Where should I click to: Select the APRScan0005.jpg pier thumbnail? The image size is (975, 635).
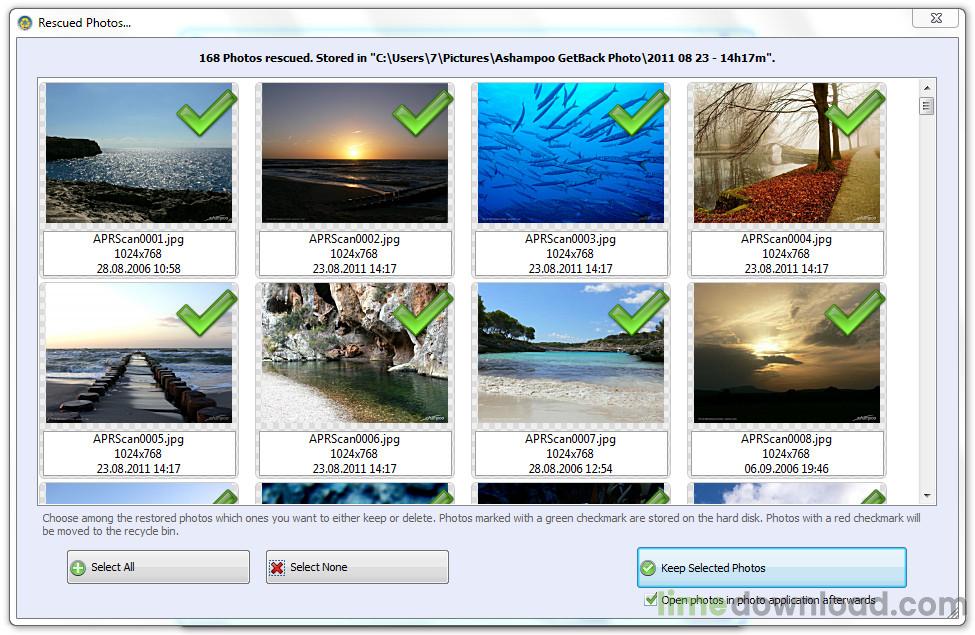point(139,353)
